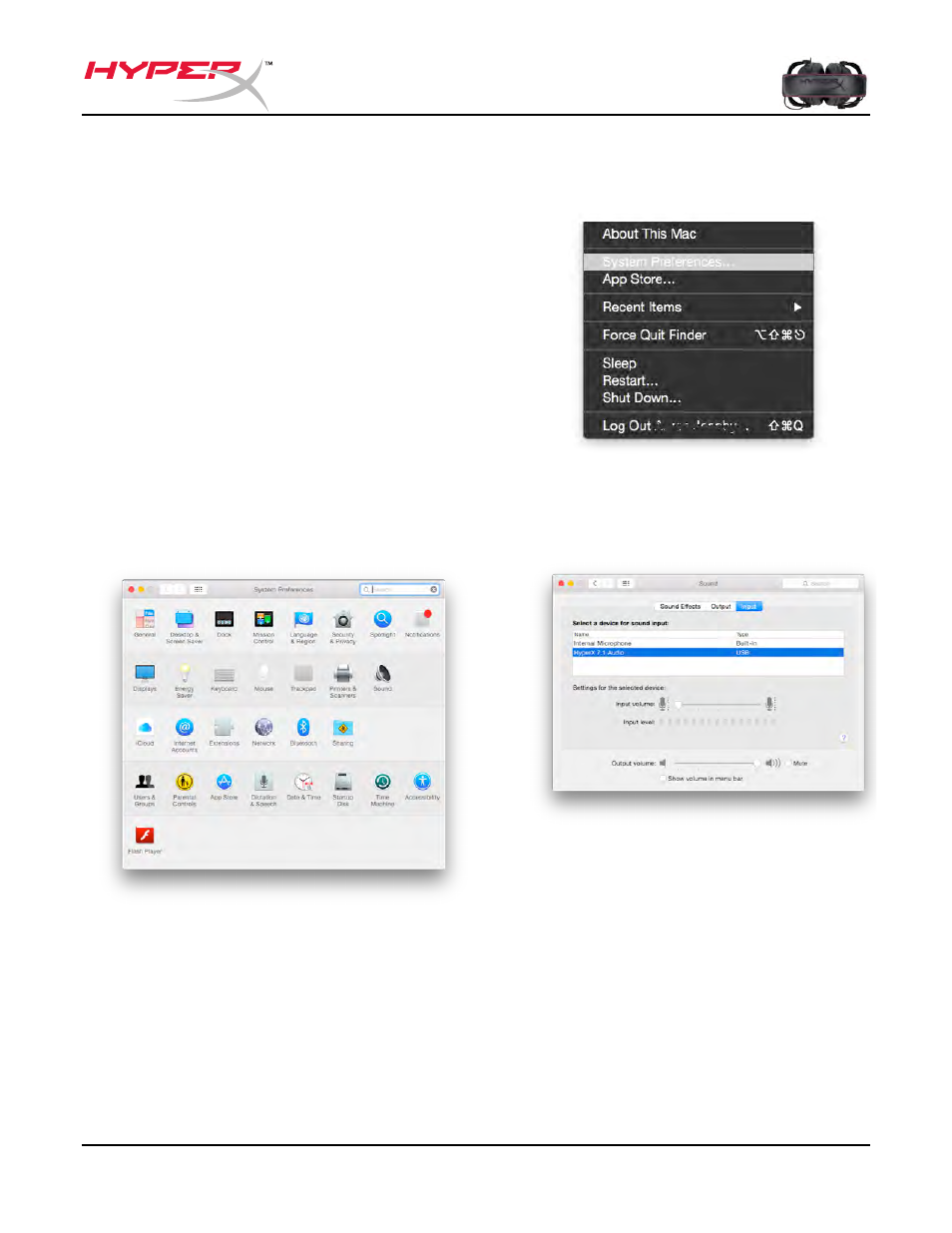The image size is (952, 1233).
Task: Open App Store preferences icon
Action: (x=225, y=786)
